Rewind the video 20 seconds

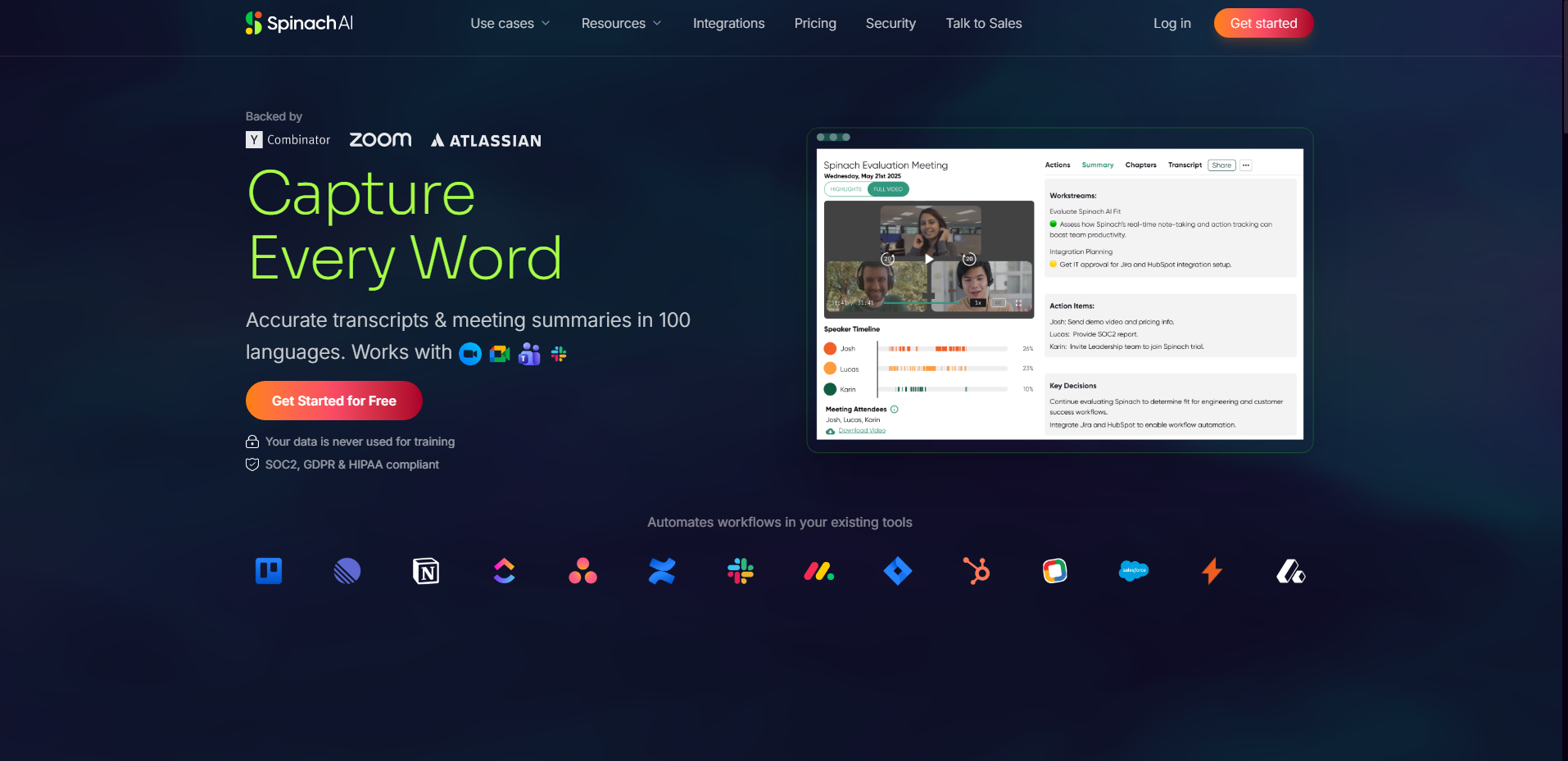point(887,259)
